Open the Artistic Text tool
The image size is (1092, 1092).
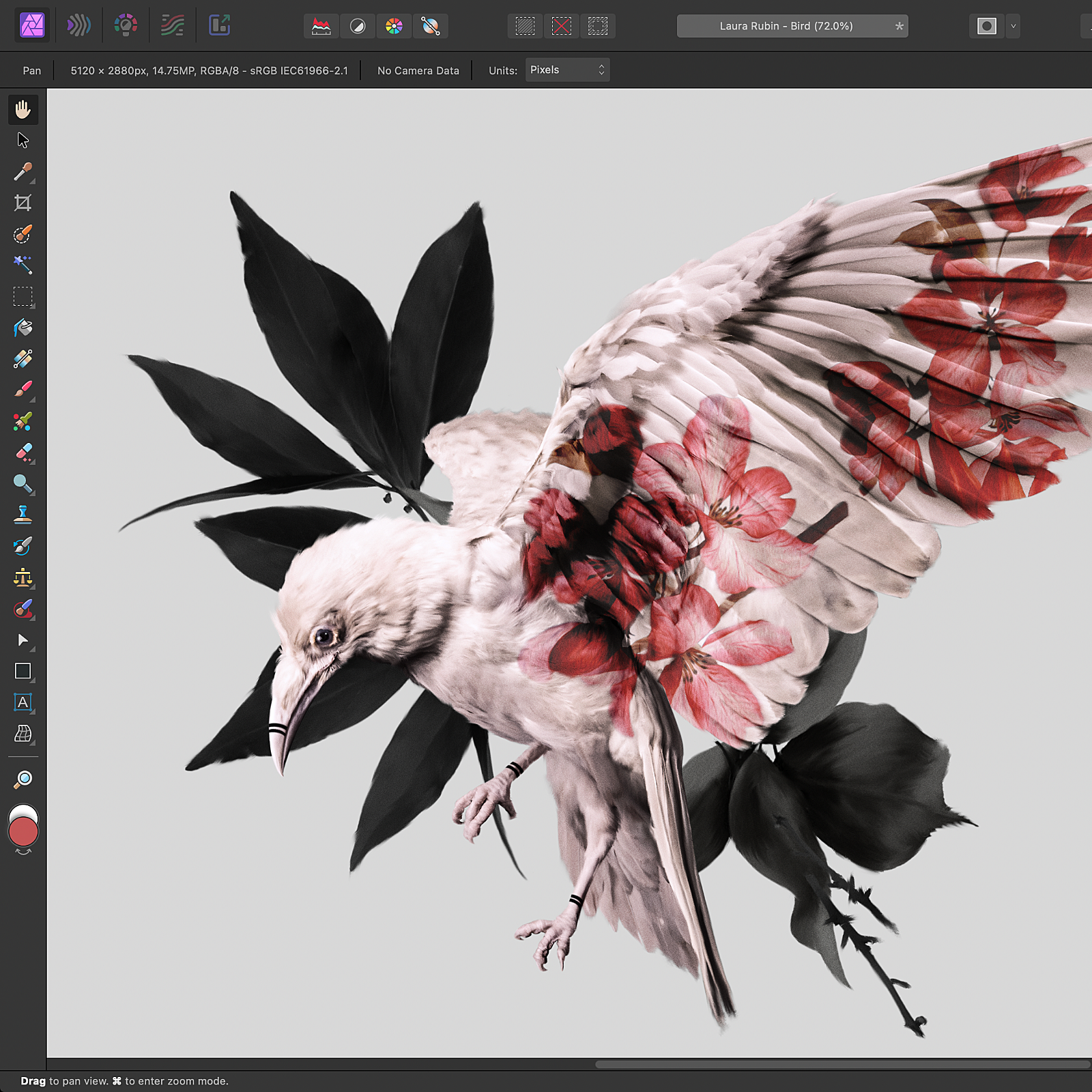pyautogui.click(x=23, y=702)
